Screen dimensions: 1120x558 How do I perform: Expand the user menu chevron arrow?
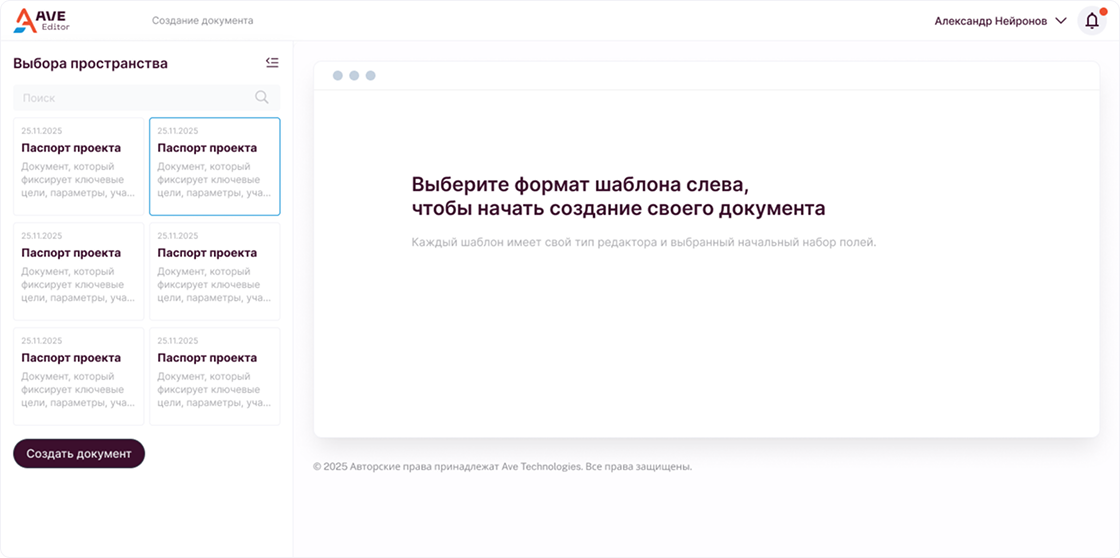pos(1061,21)
